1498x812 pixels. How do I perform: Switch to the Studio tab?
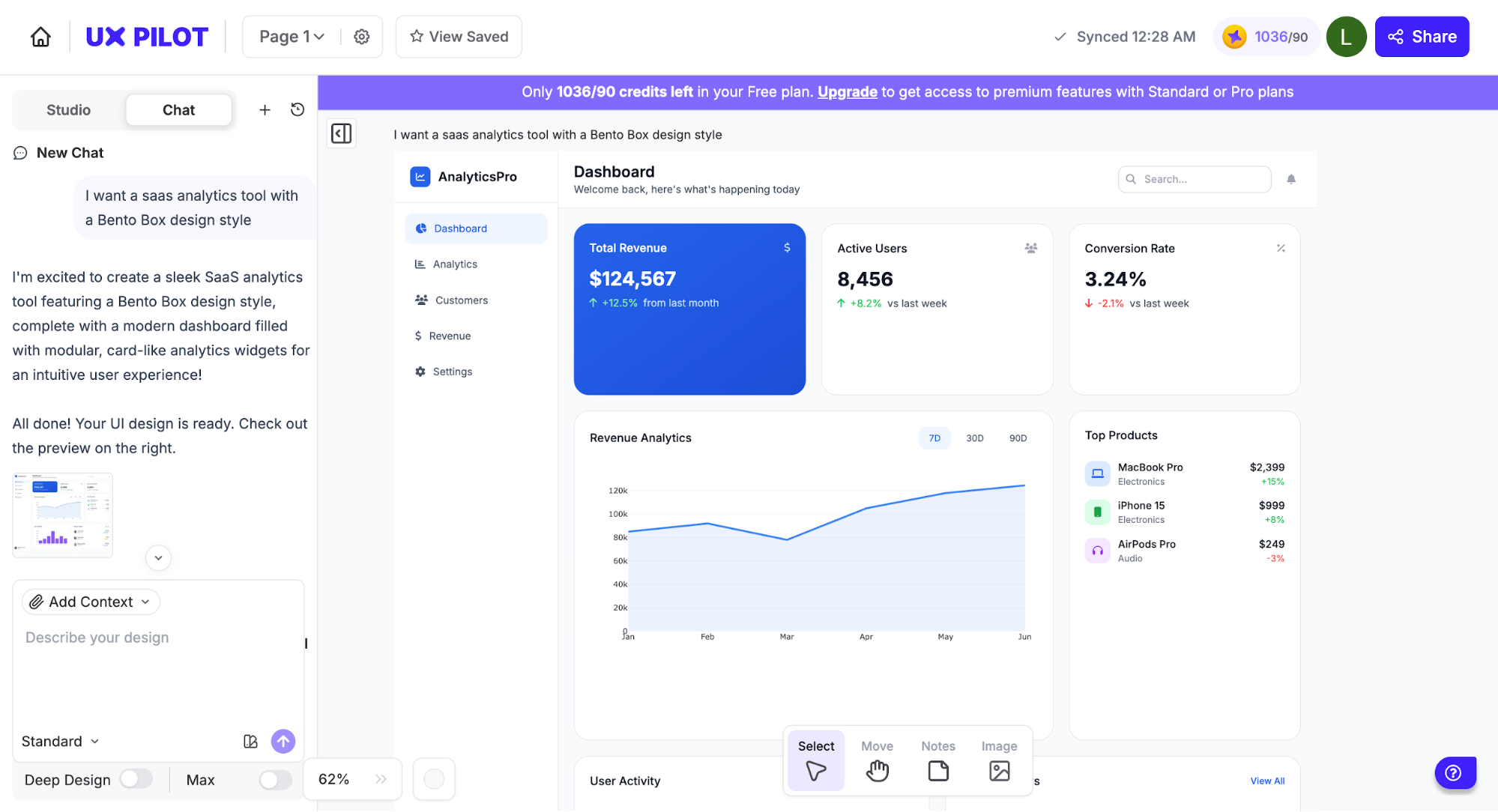click(x=68, y=110)
